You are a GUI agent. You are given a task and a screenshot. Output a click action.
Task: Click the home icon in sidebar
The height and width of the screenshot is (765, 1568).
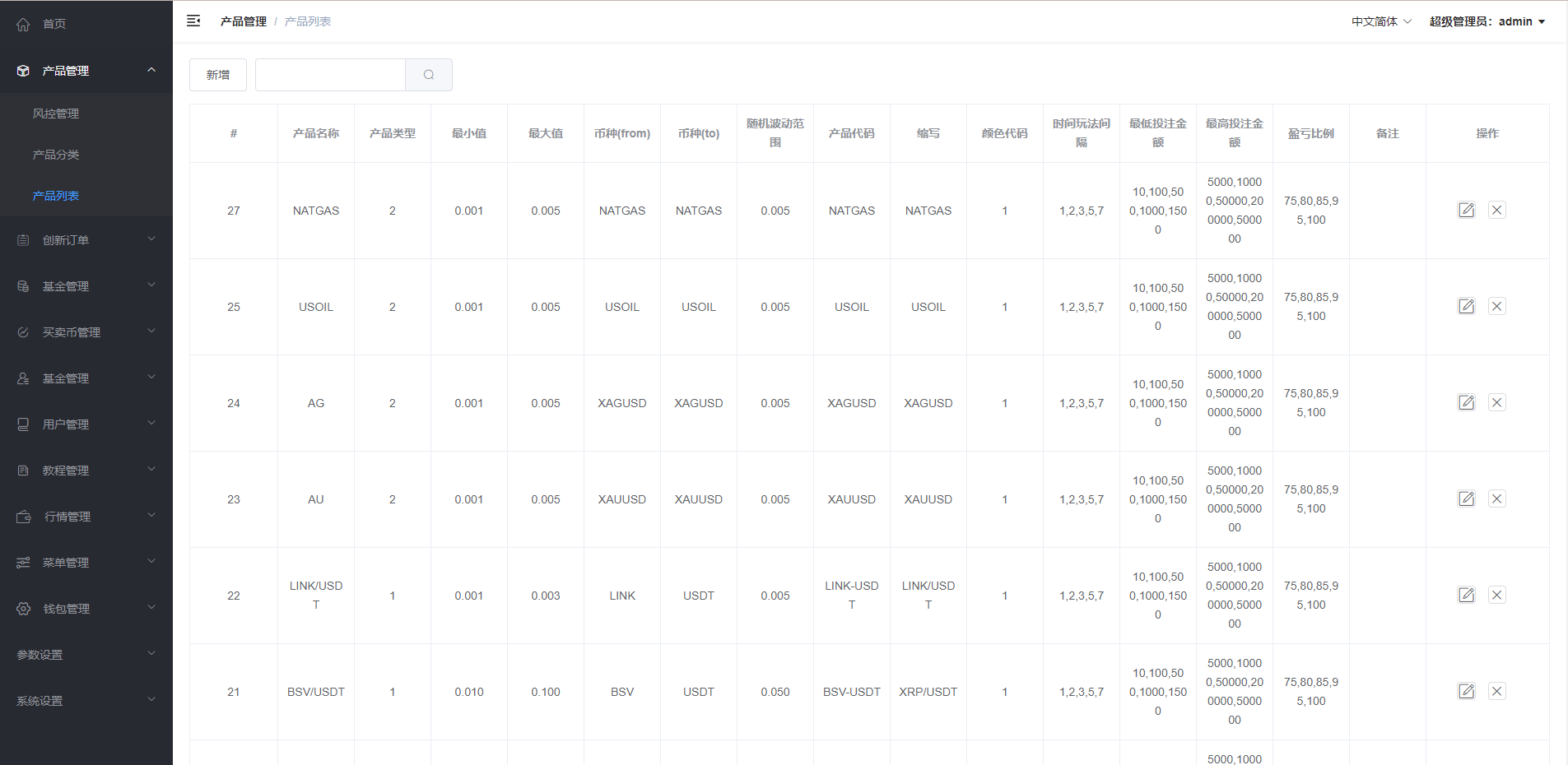(23, 25)
